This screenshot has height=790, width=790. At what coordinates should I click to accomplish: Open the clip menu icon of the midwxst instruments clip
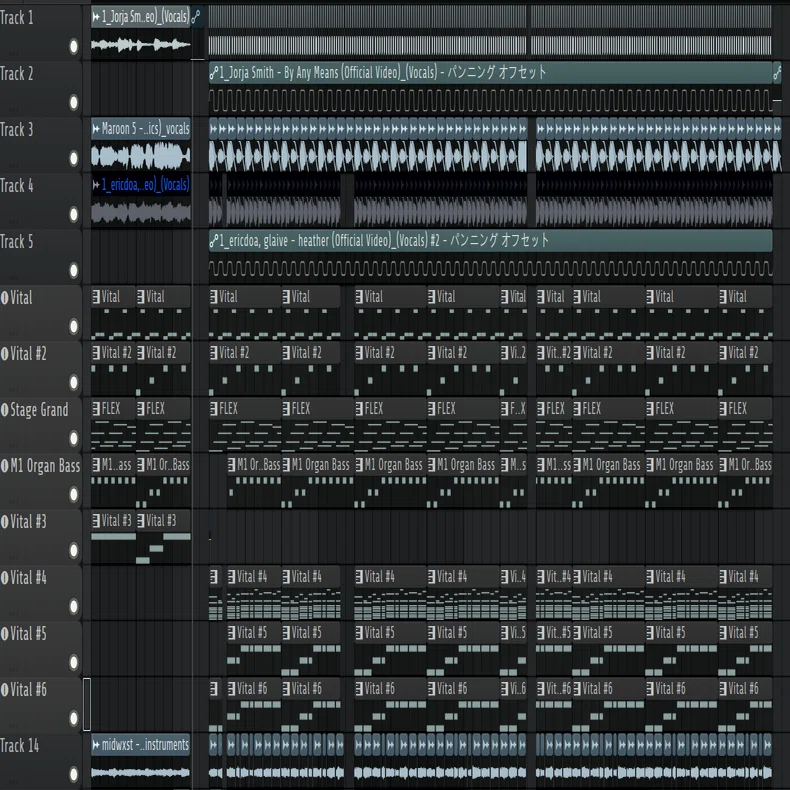tap(96, 745)
